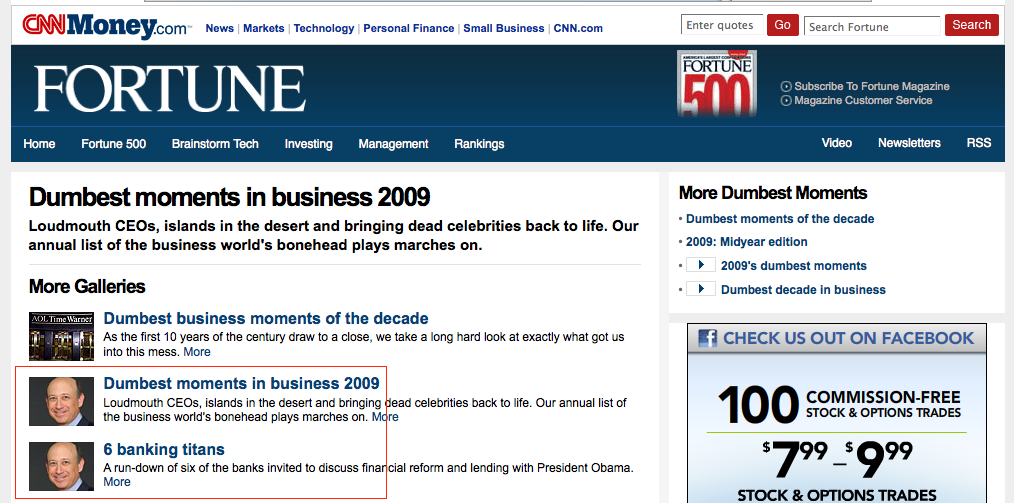Open Video in navigation bar
The width and height of the screenshot is (1014, 503).
click(837, 143)
